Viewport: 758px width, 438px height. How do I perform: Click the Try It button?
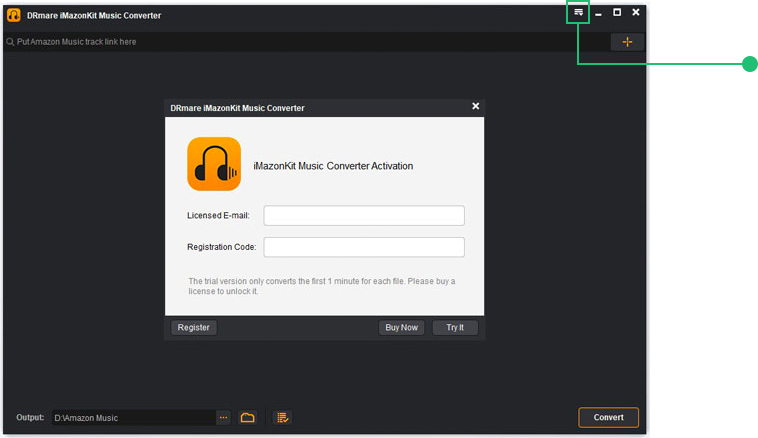pyautogui.click(x=455, y=327)
